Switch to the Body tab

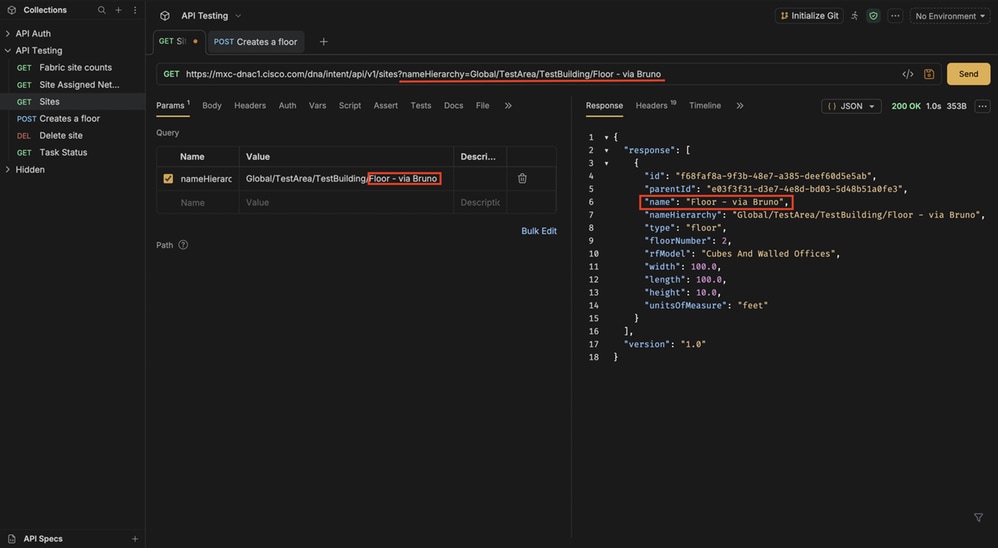(212, 106)
